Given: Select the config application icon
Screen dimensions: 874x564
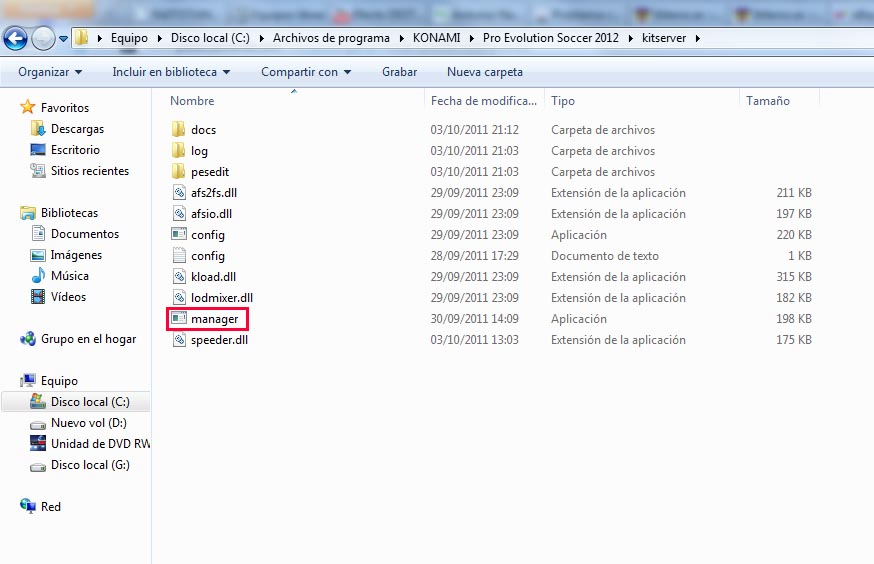Looking at the screenshot, I should [x=179, y=235].
